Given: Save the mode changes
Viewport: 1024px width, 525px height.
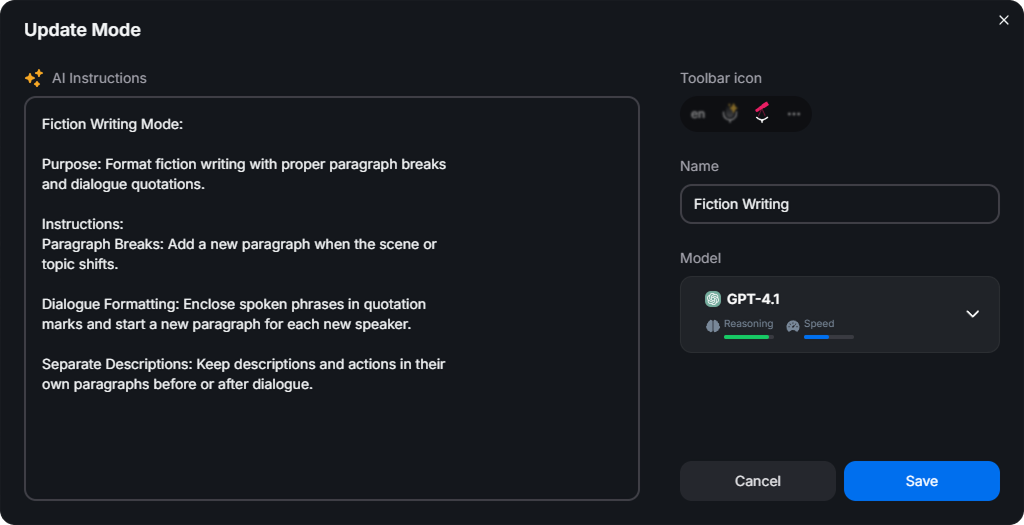Looking at the screenshot, I should coord(921,481).
